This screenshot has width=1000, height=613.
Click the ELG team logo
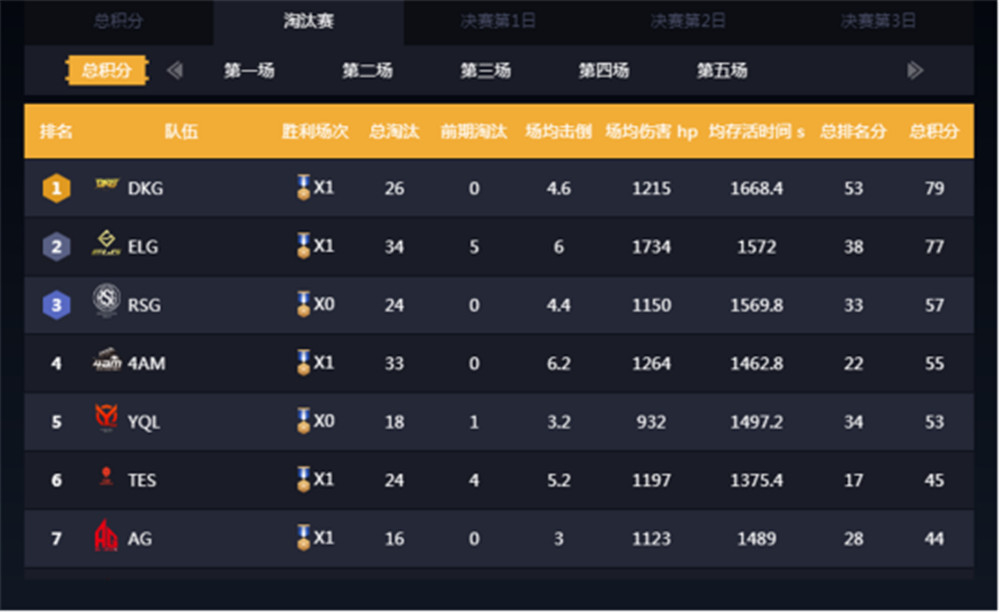click(x=106, y=245)
